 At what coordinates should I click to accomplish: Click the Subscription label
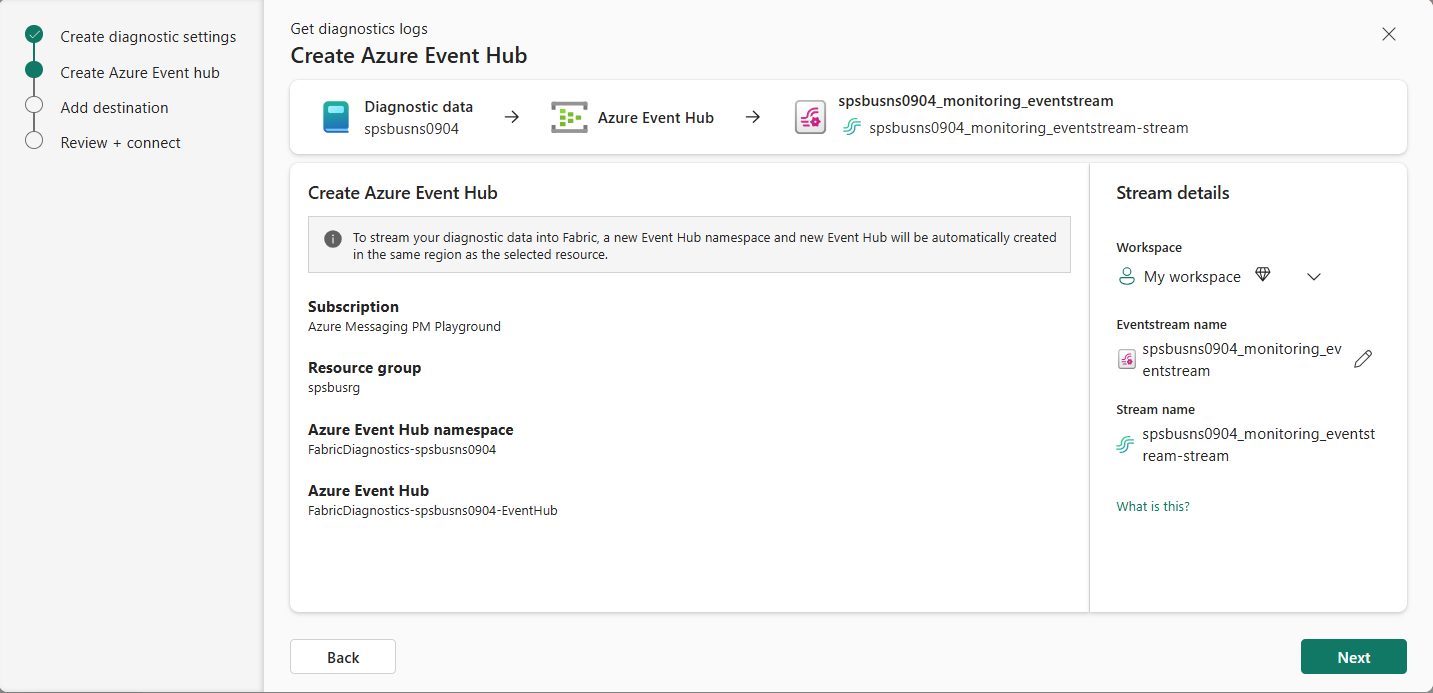tap(353, 307)
